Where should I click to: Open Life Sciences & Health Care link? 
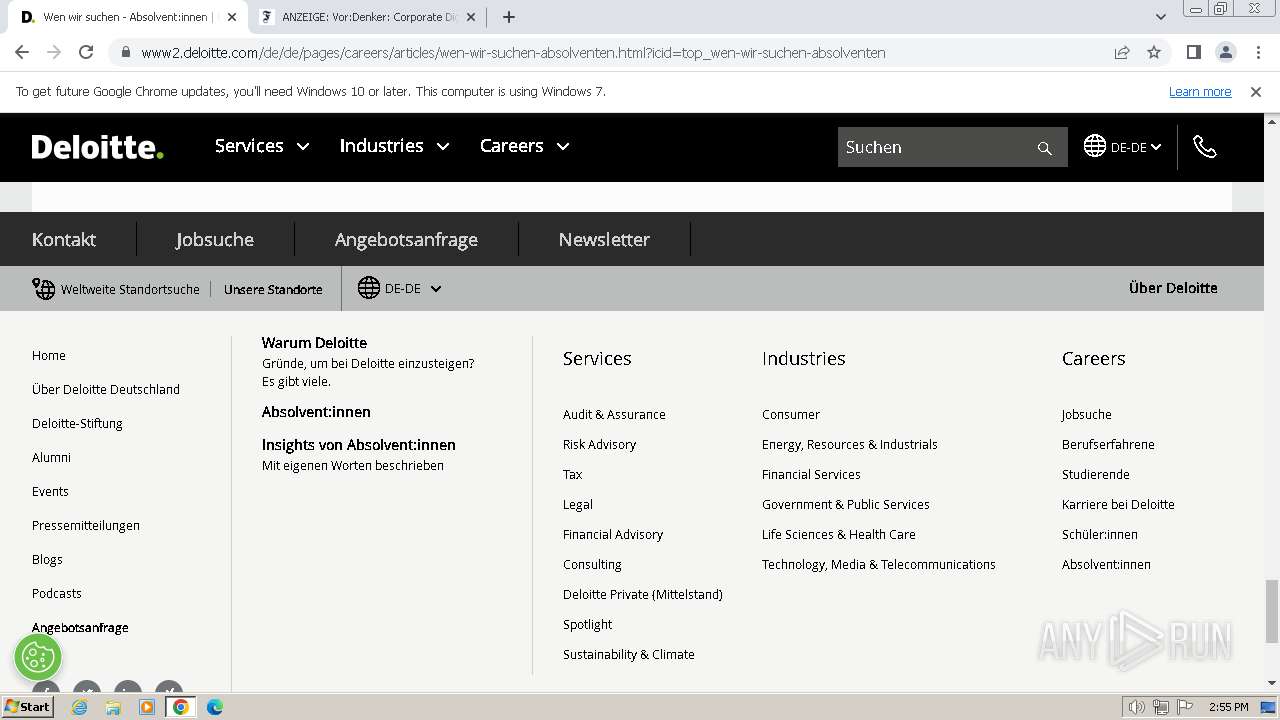(839, 534)
